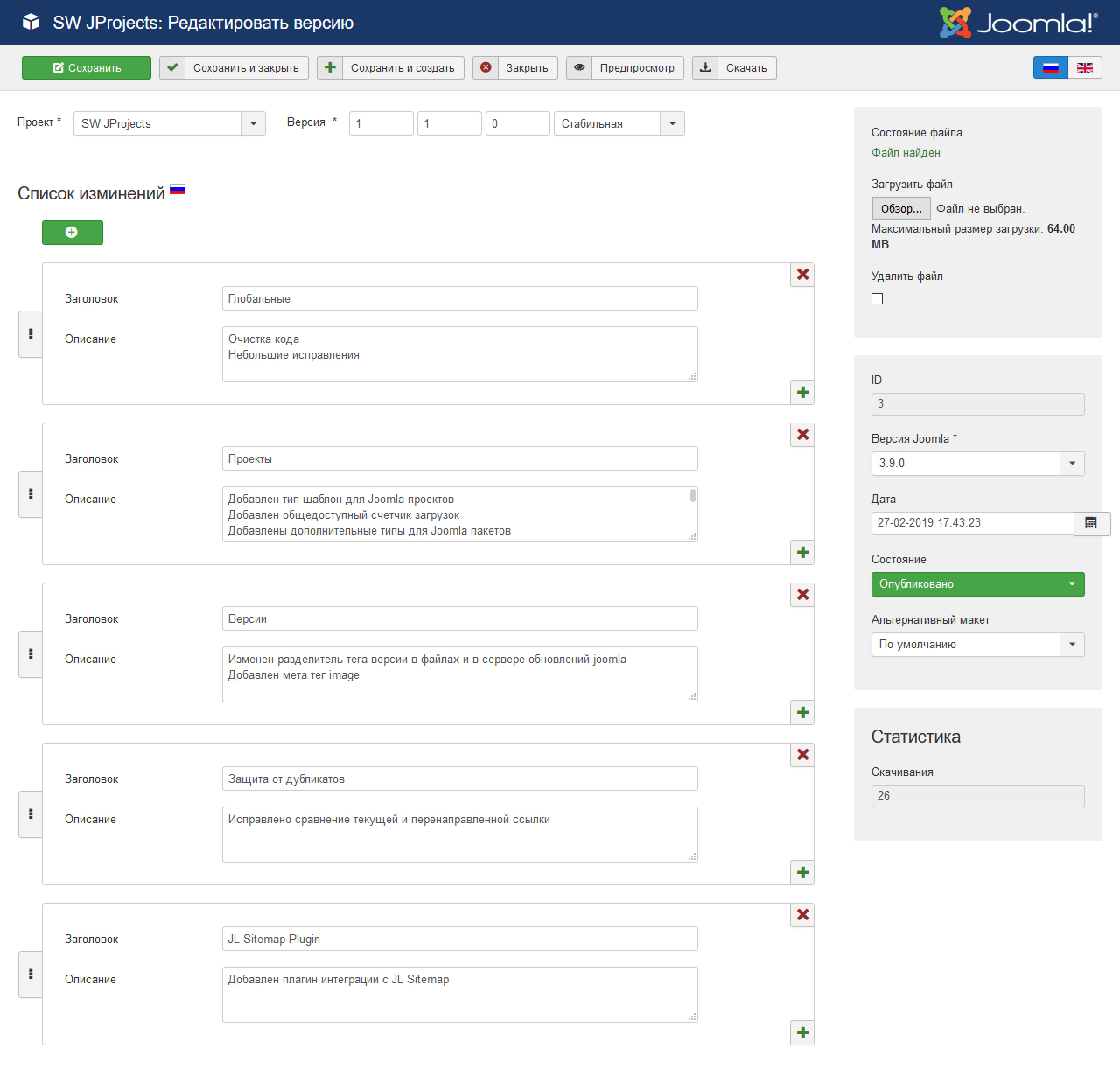The image size is (1120, 1069).
Task: Click the scrollbar in Проекты description textarea
Action: [693, 496]
